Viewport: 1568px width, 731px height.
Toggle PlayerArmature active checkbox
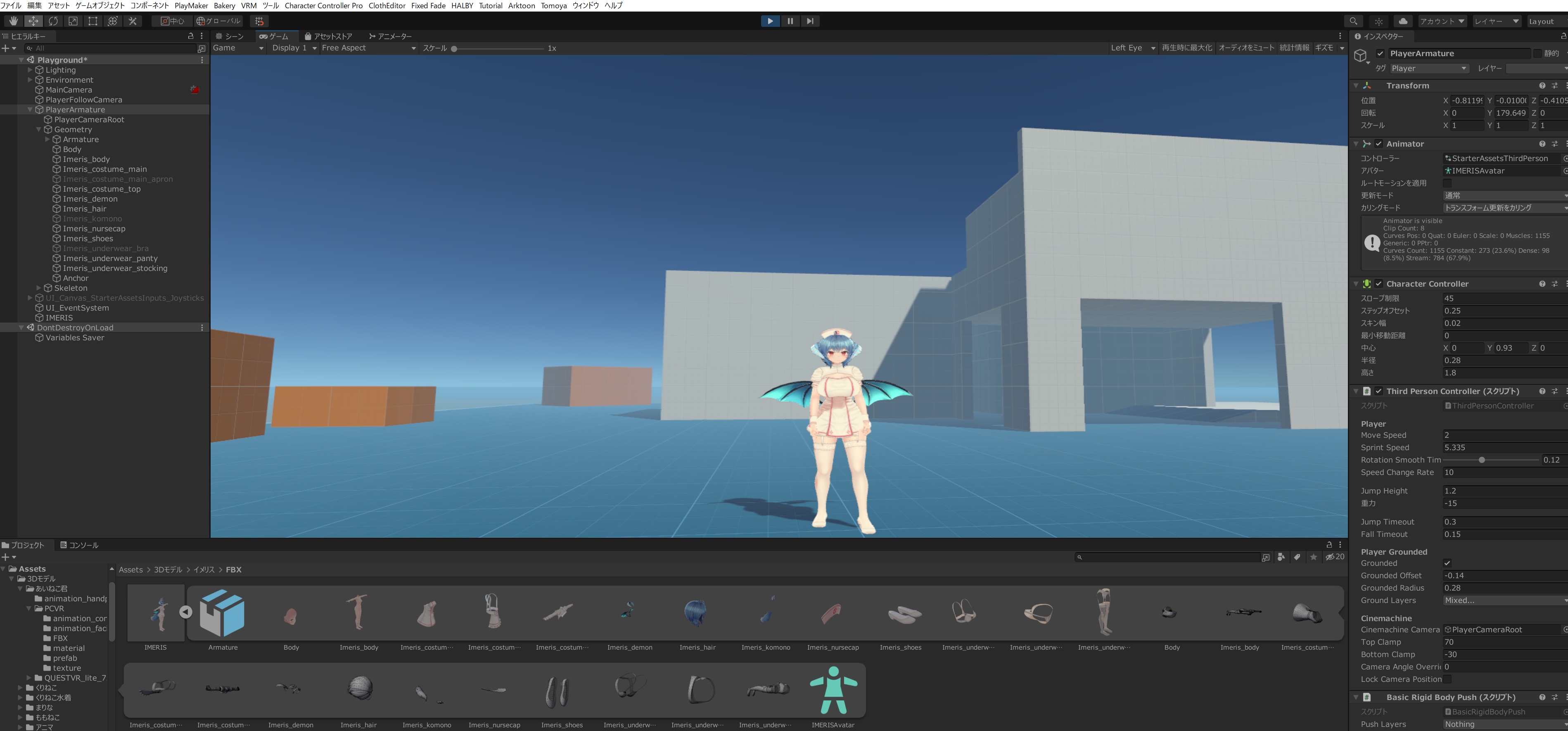point(1381,54)
